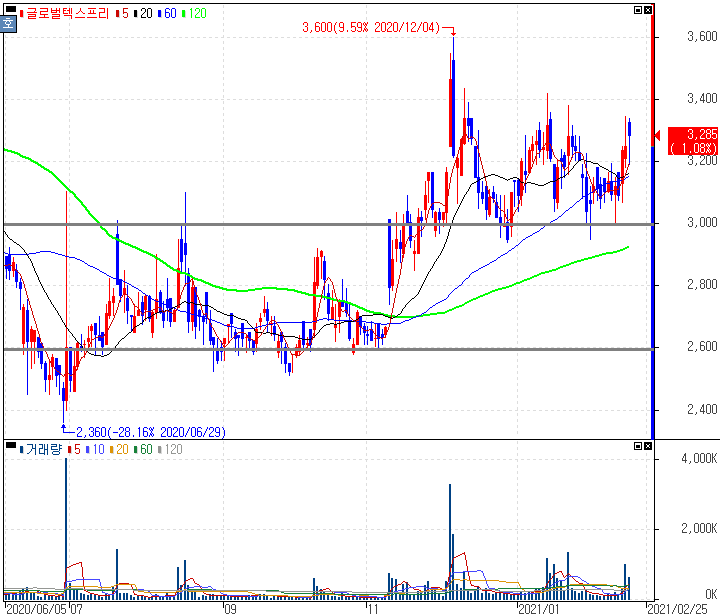Click the blue '호' button

pos(8,23)
